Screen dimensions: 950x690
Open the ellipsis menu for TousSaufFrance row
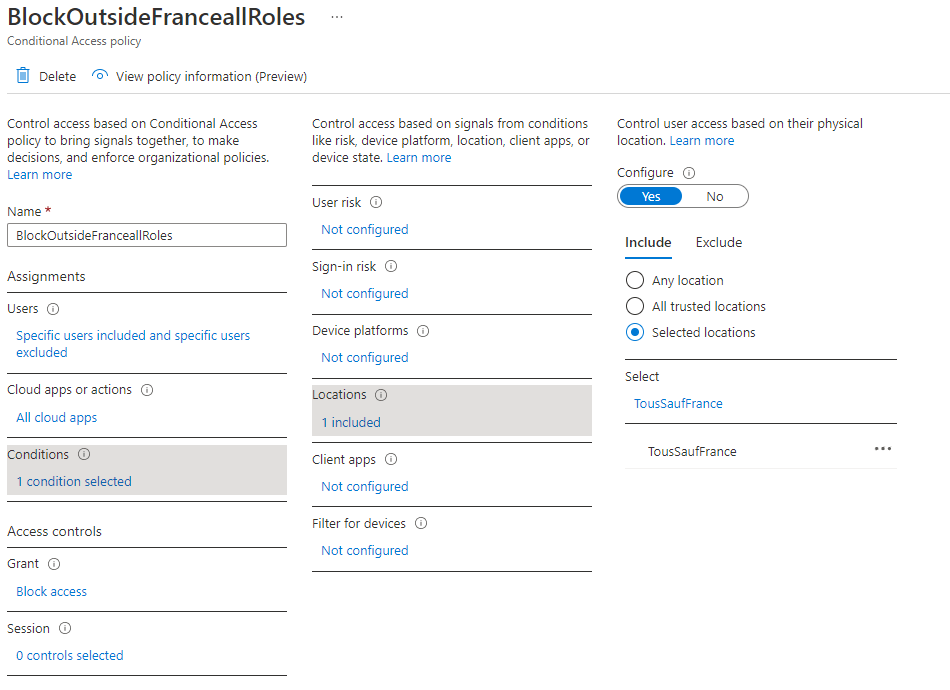click(882, 449)
